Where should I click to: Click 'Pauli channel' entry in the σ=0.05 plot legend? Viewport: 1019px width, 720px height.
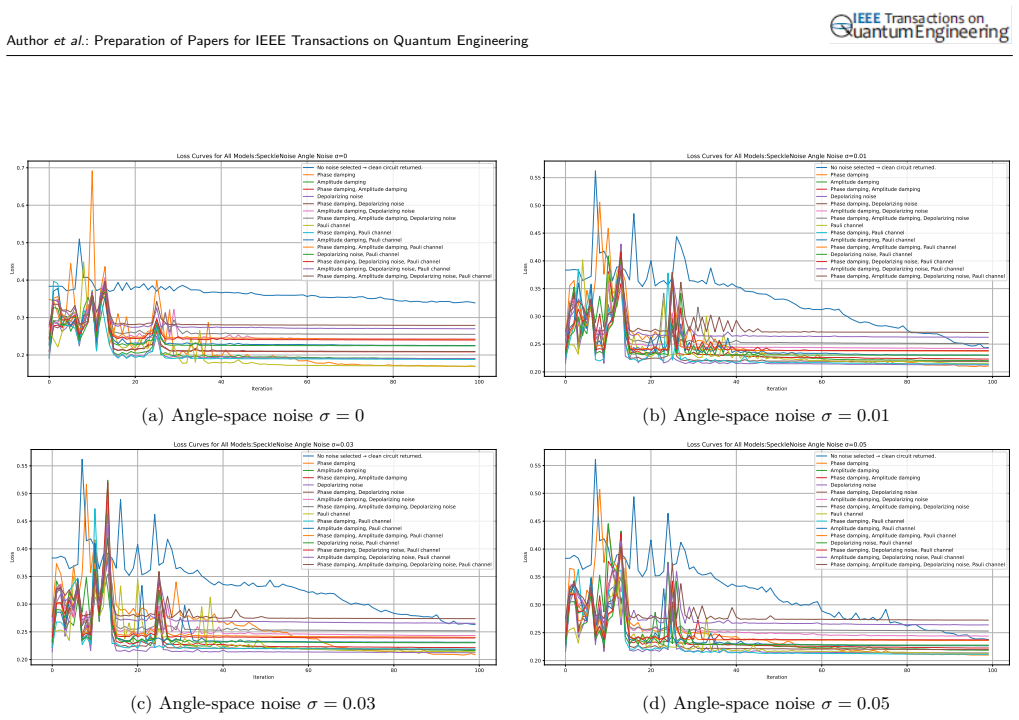[x=847, y=514]
